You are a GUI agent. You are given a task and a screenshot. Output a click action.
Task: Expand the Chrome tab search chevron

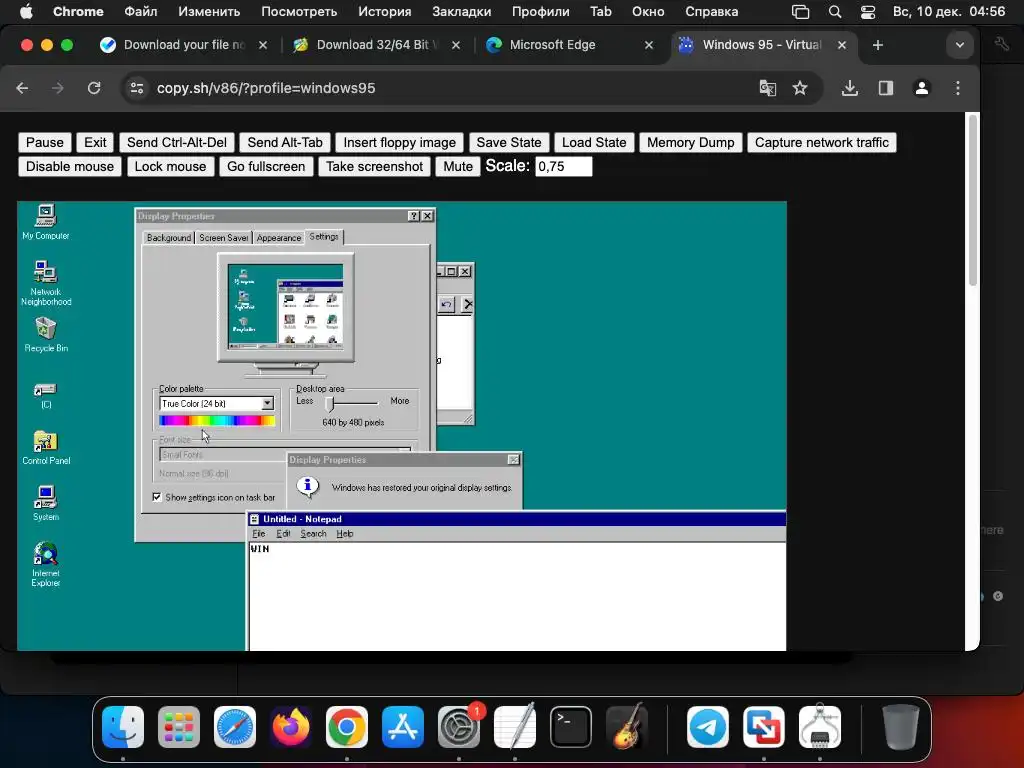pos(959,45)
